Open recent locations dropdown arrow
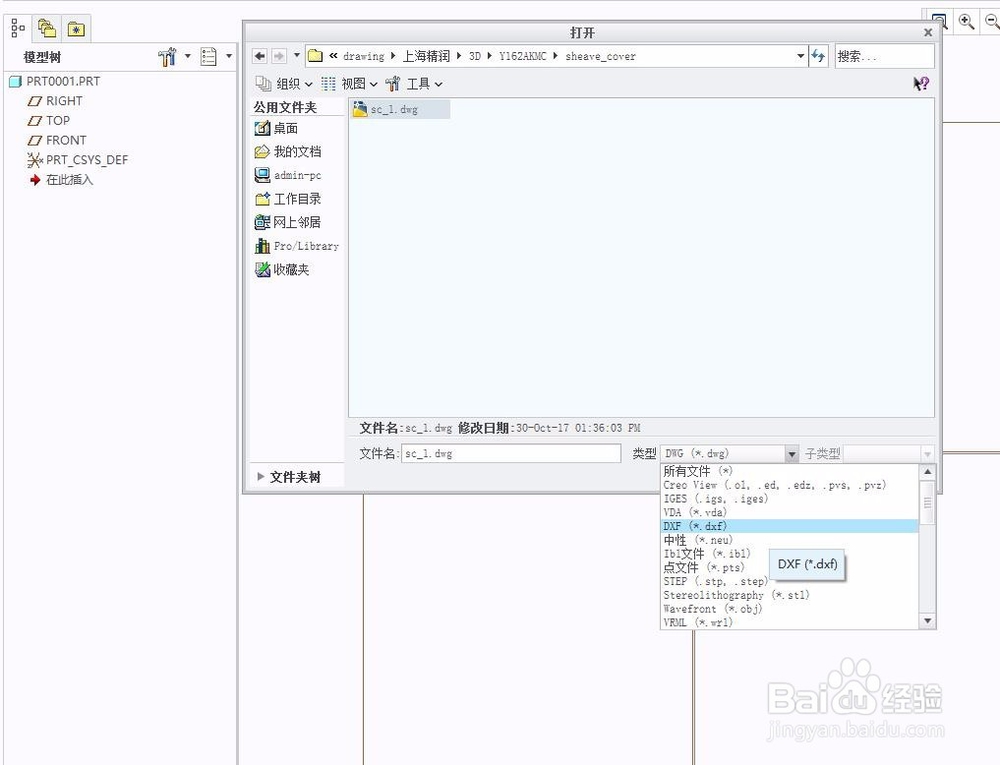The width and height of the screenshot is (1000, 765). tap(297, 55)
